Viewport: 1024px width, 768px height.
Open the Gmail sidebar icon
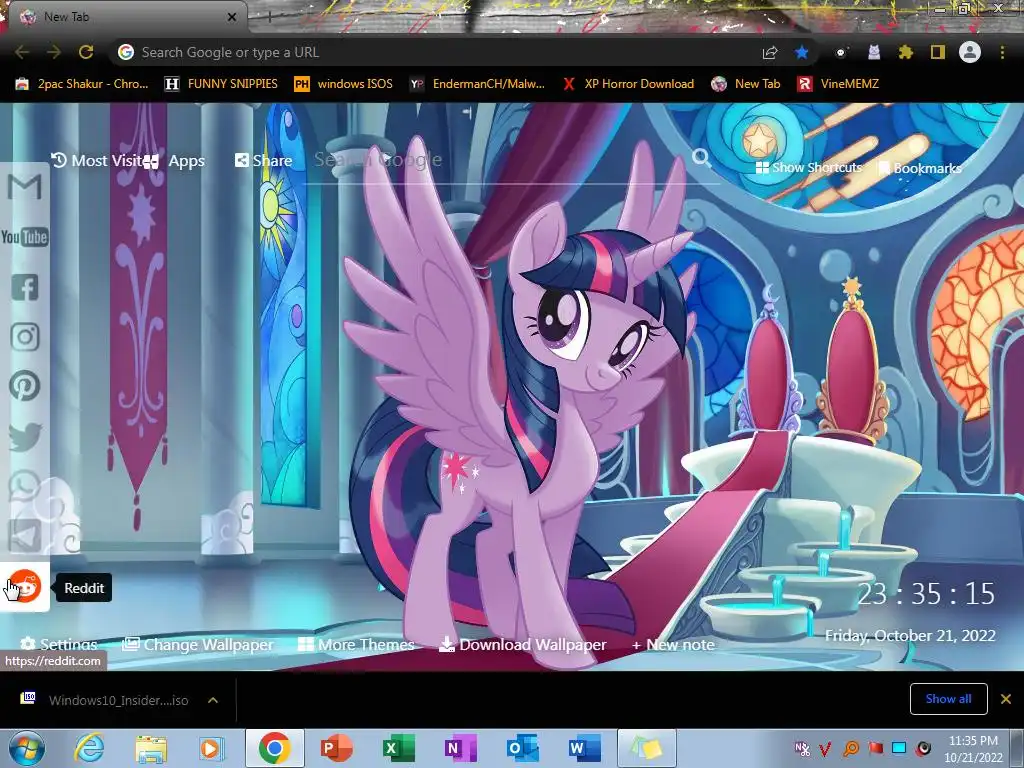(25, 187)
